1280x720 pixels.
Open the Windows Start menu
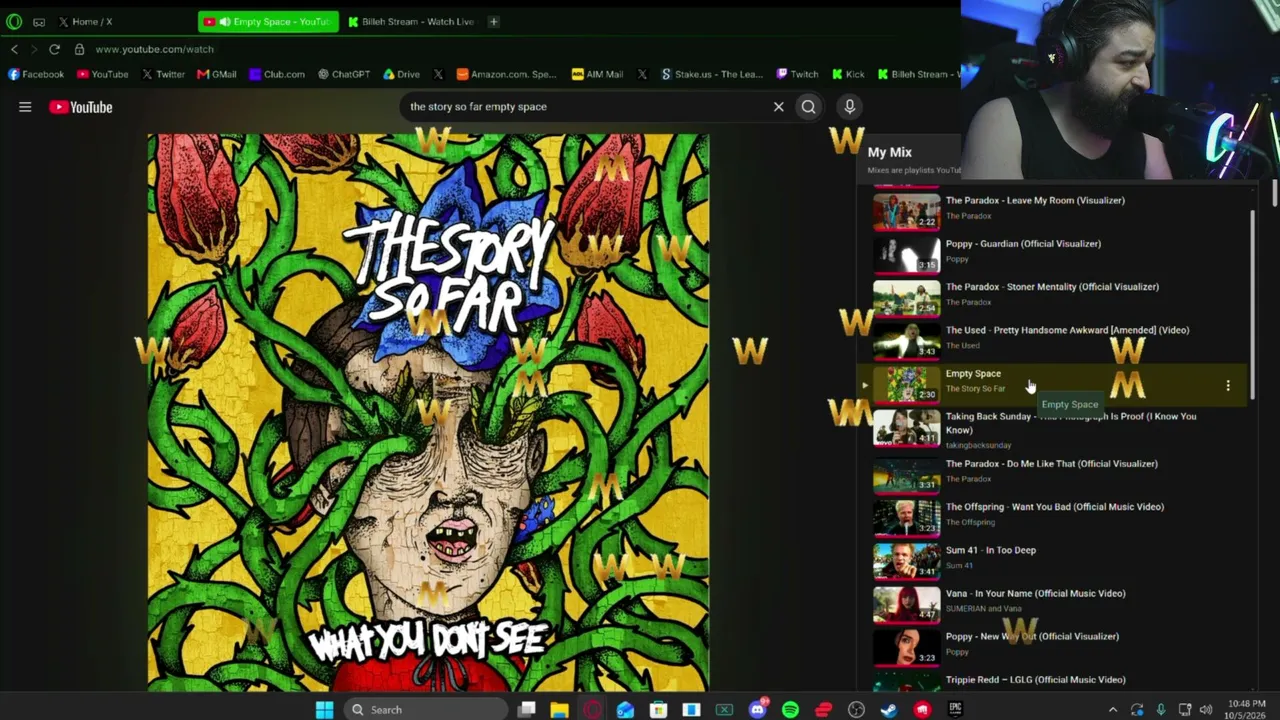[324, 710]
